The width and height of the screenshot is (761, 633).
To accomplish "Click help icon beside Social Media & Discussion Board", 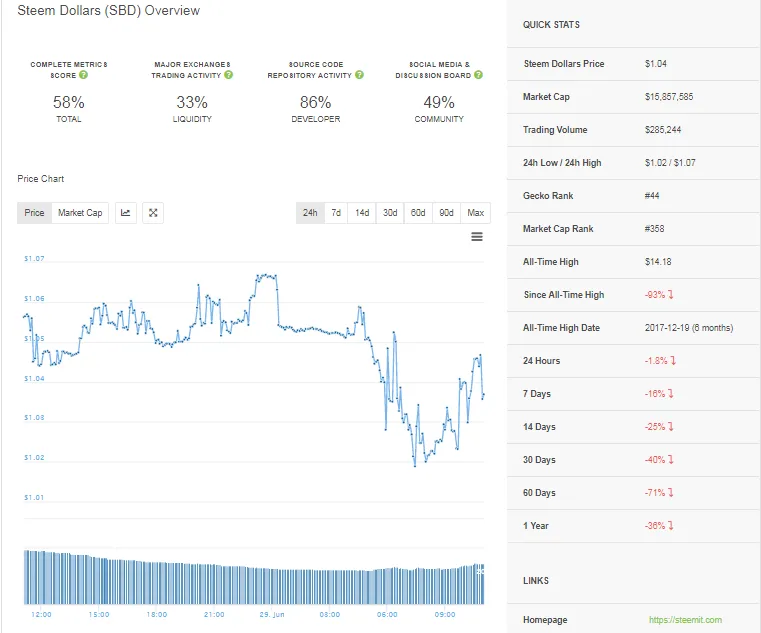I will click(x=479, y=75).
